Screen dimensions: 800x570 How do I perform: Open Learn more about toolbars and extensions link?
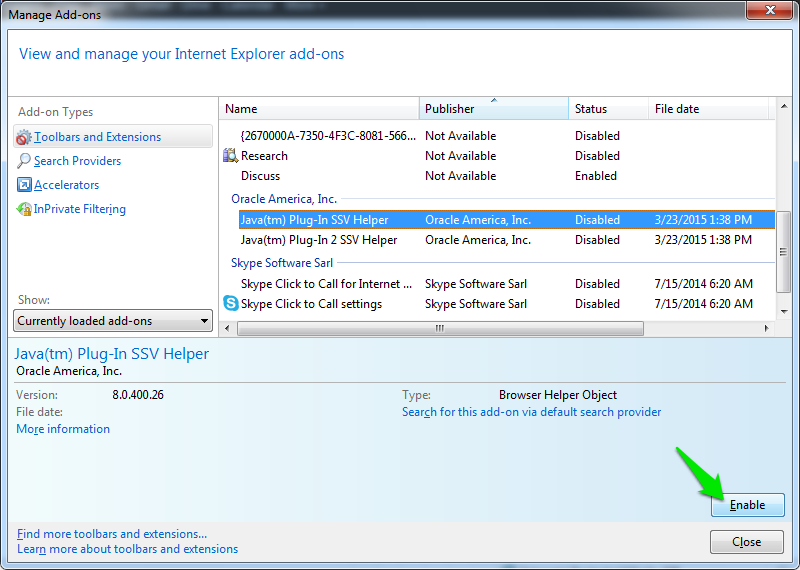click(128, 549)
